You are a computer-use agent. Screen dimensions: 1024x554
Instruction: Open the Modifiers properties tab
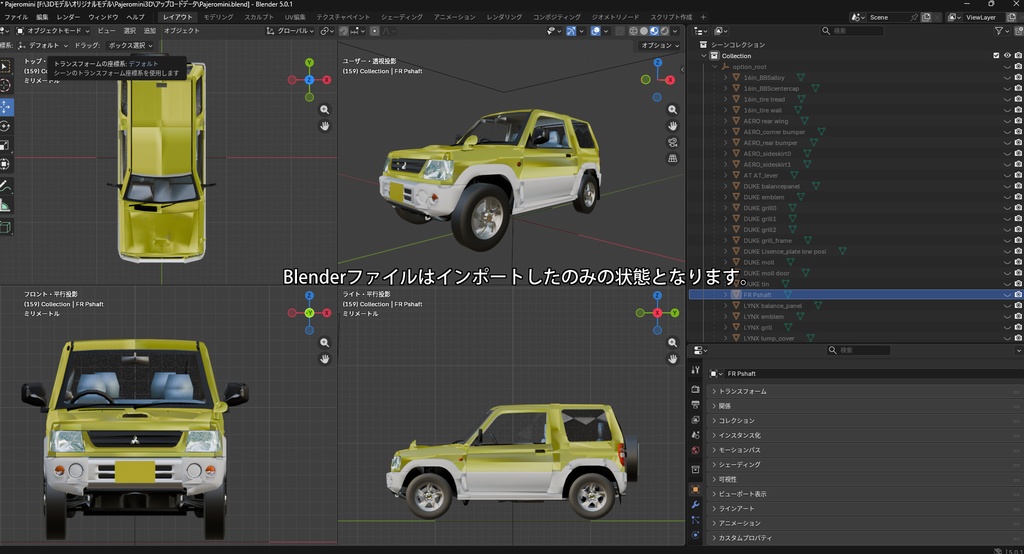coord(696,504)
